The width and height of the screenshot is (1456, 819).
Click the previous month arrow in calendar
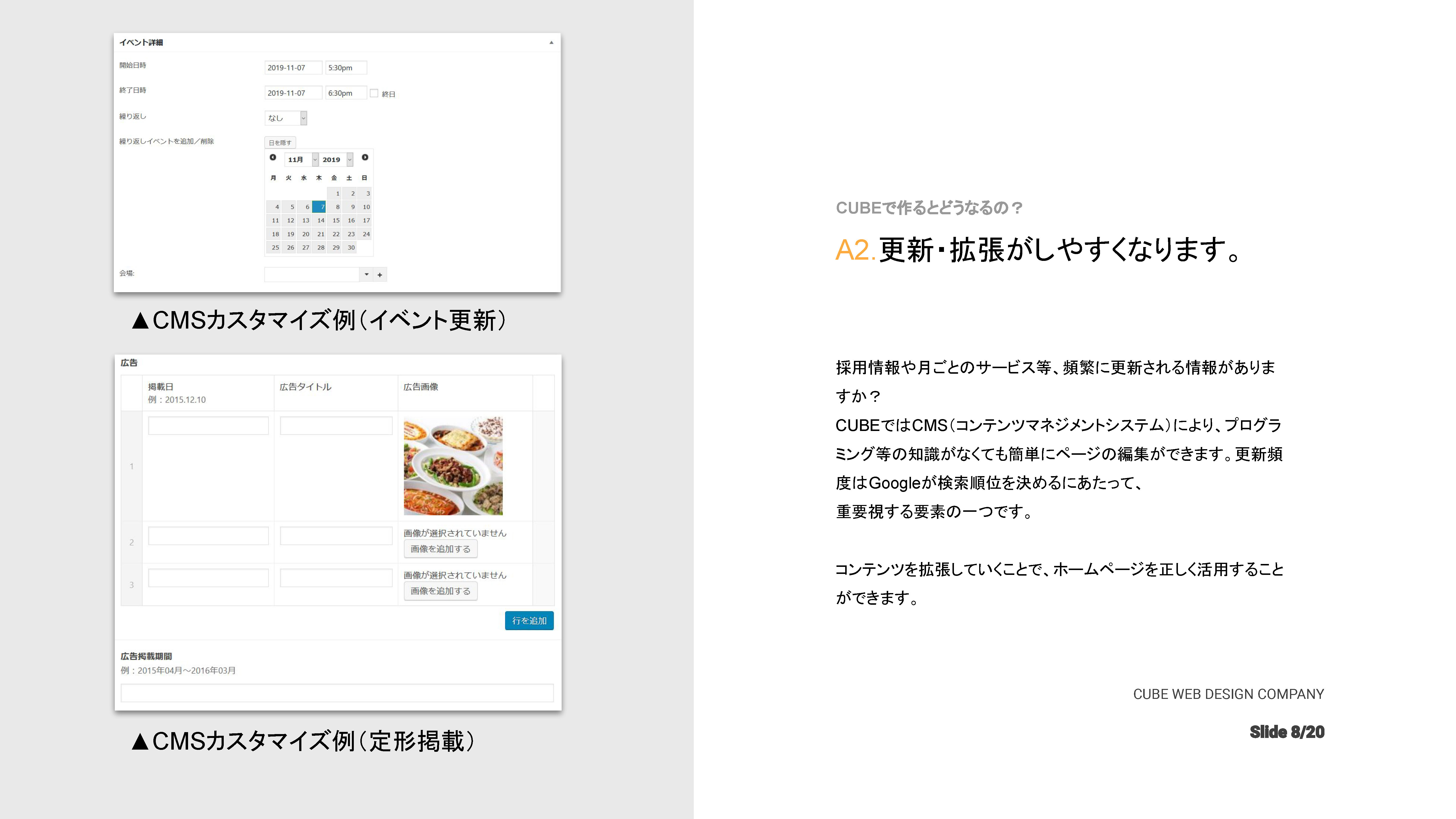pos(273,158)
